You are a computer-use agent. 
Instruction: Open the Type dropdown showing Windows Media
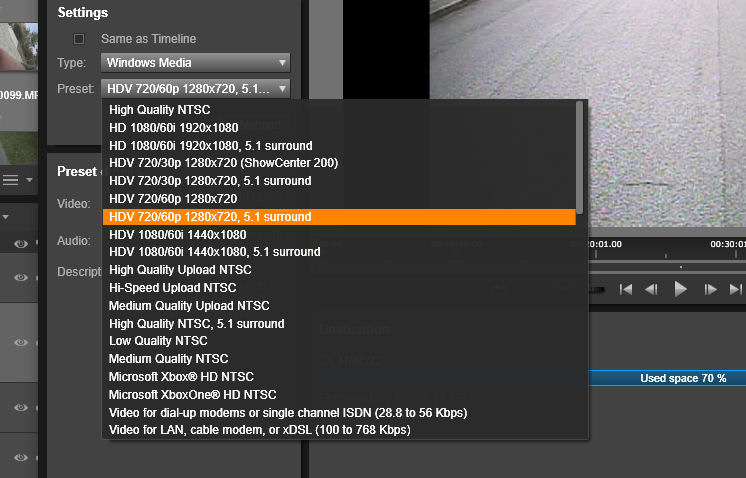tap(196, 63)
